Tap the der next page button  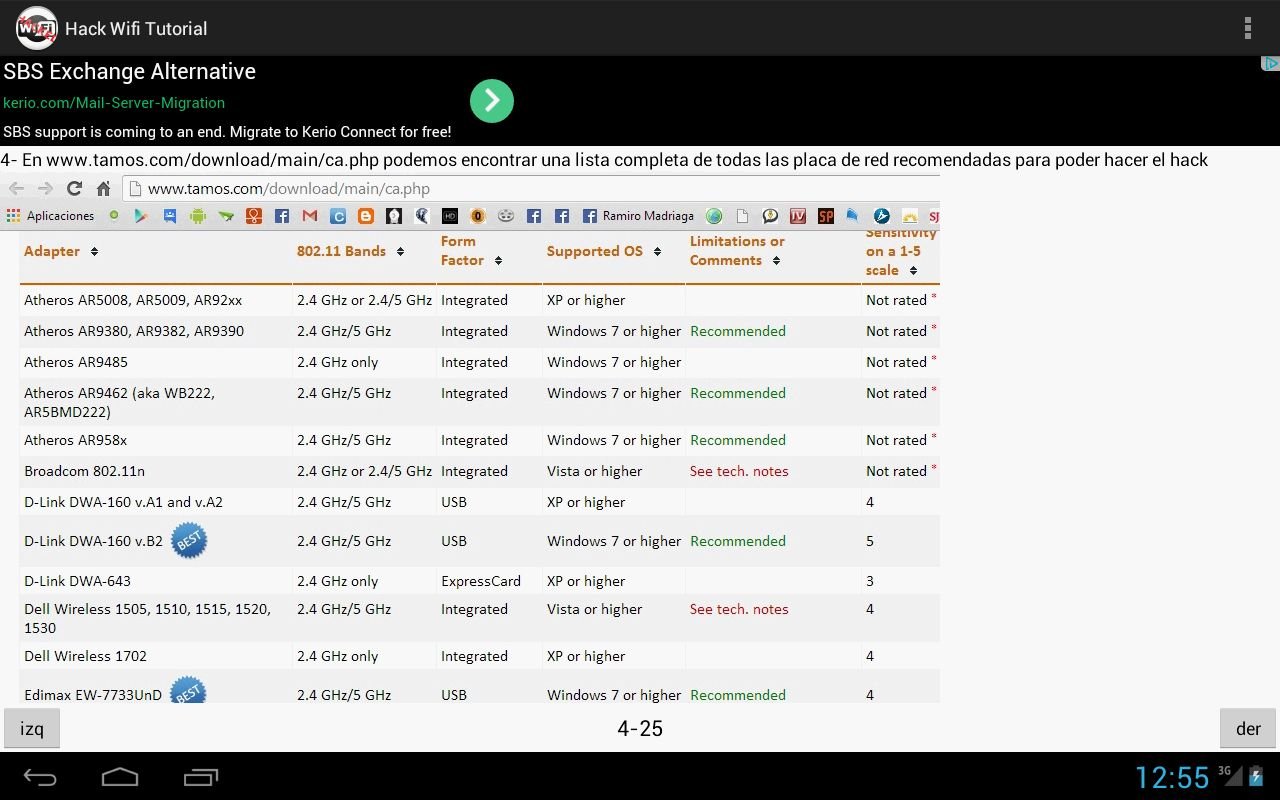click(x=1248, y=728)
